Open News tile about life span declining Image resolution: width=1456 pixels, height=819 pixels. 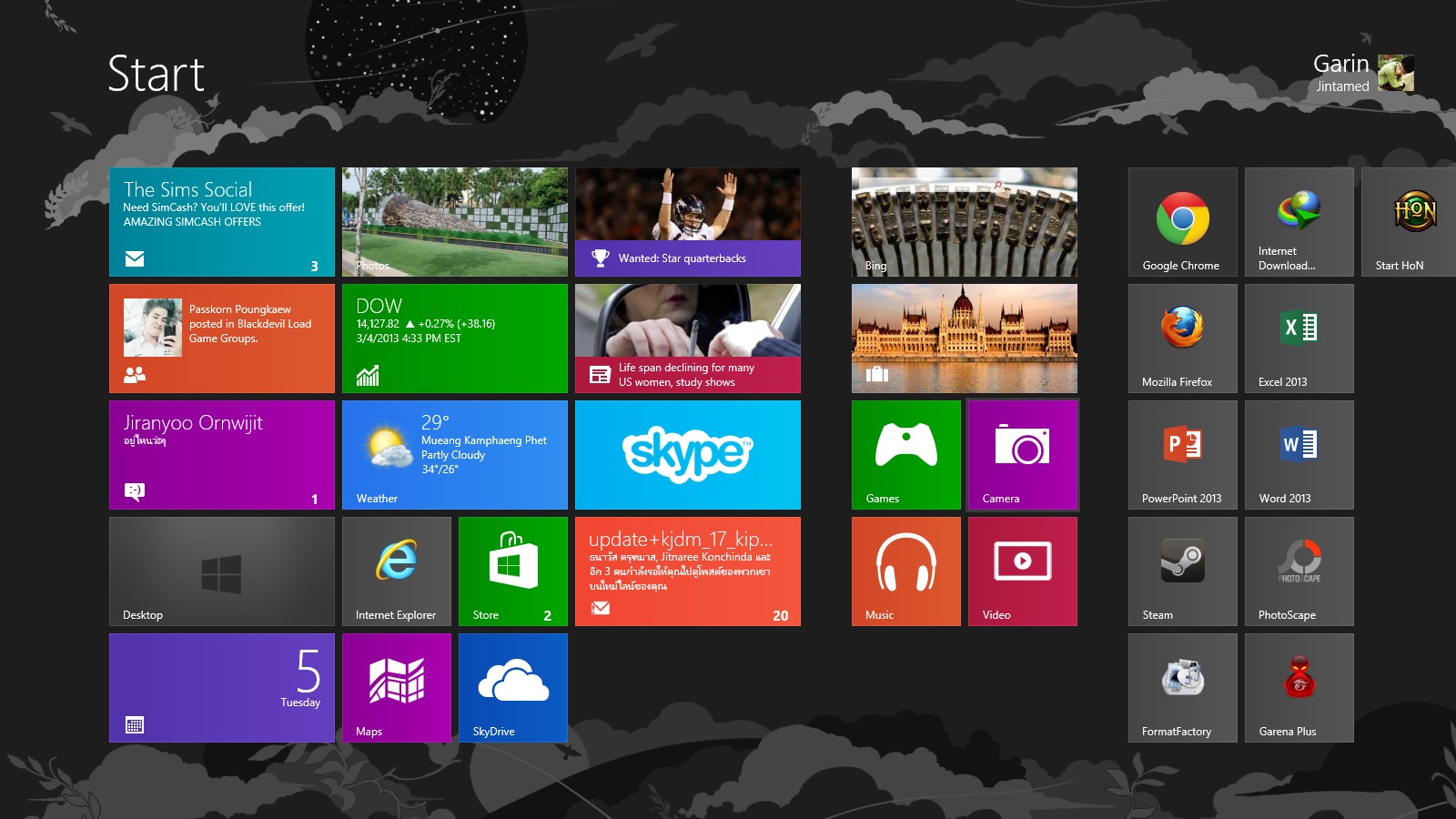click(x=688, y=339)
